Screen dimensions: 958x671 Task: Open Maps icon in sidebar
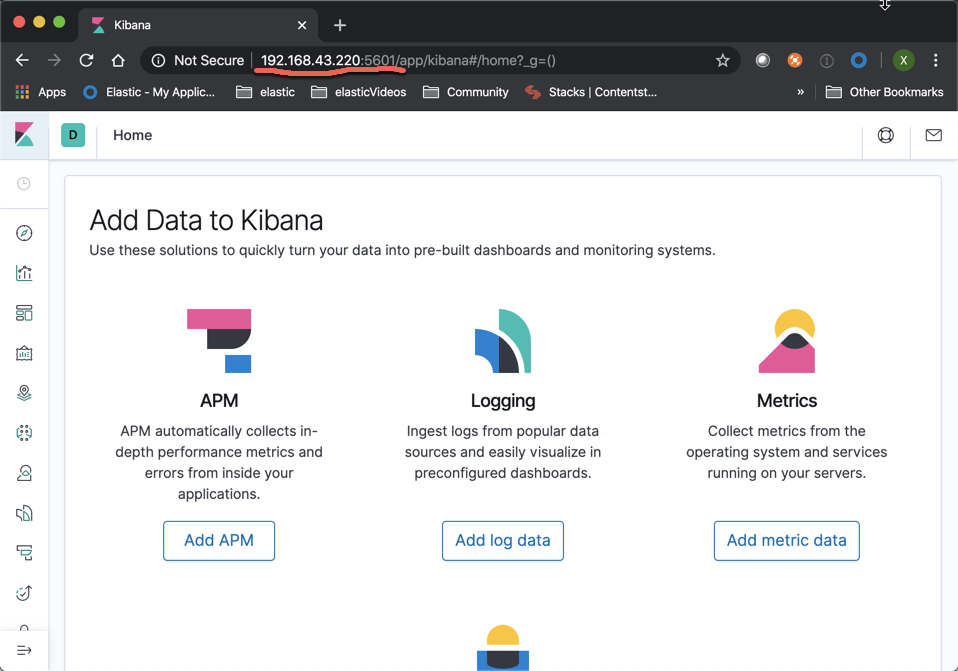click(24, 393)
